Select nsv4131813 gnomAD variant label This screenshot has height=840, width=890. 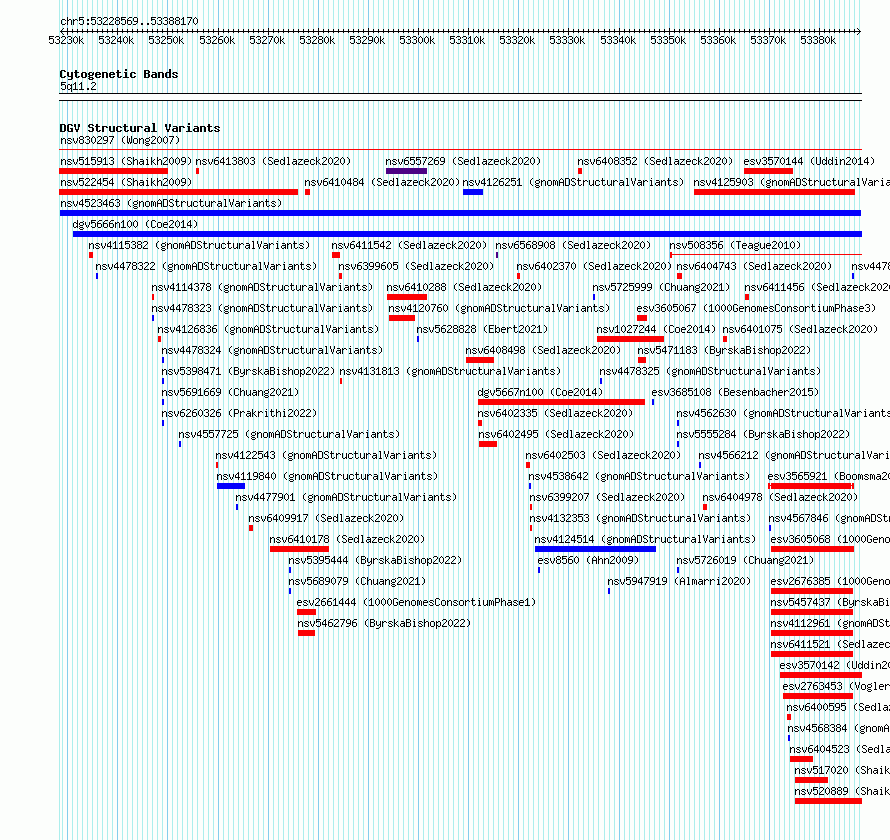click(x=450, y=371)
